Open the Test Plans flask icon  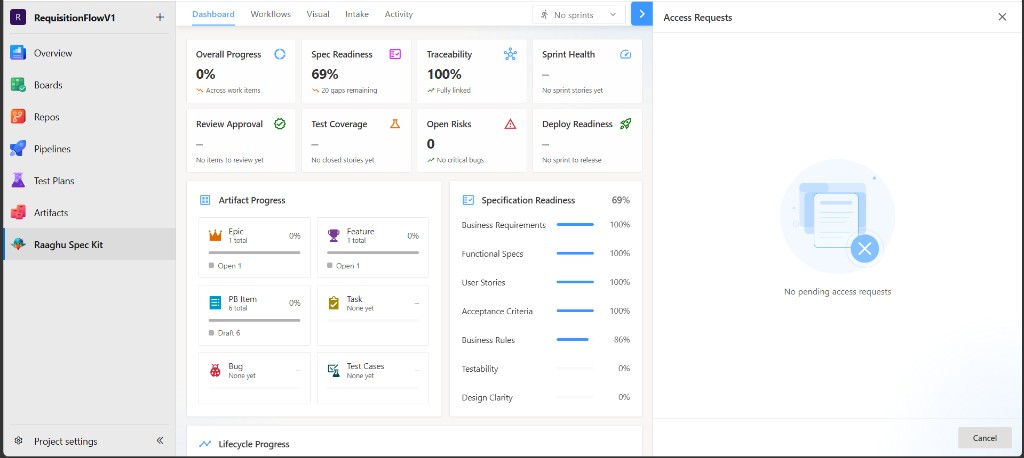point(18,181)
